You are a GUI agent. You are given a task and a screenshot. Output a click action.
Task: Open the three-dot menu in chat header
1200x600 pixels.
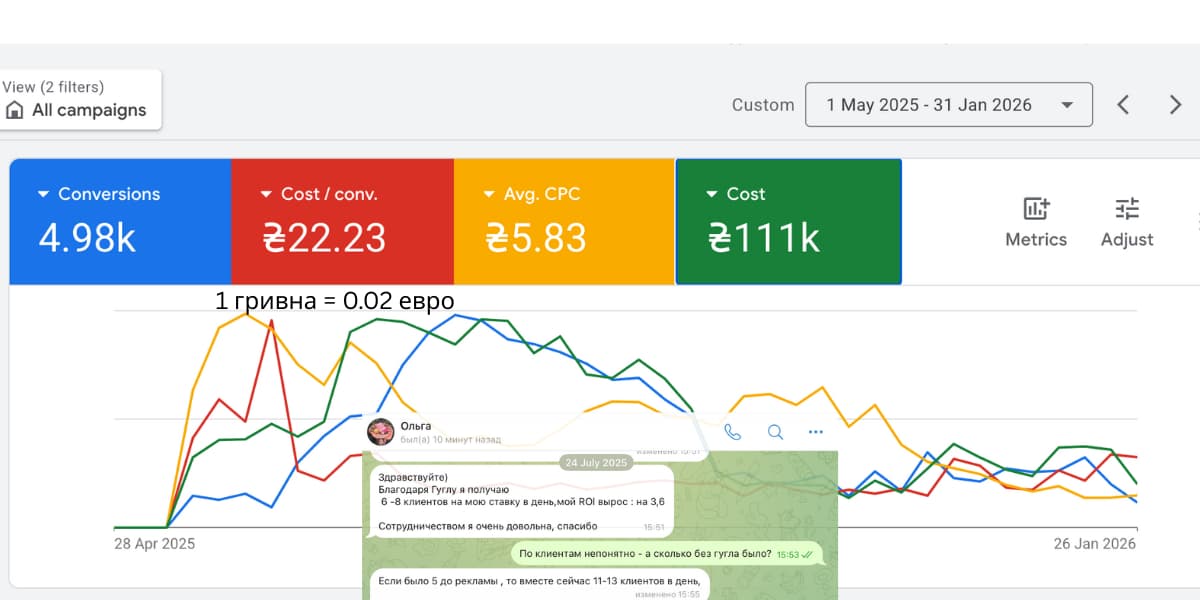tap(815, 432)
